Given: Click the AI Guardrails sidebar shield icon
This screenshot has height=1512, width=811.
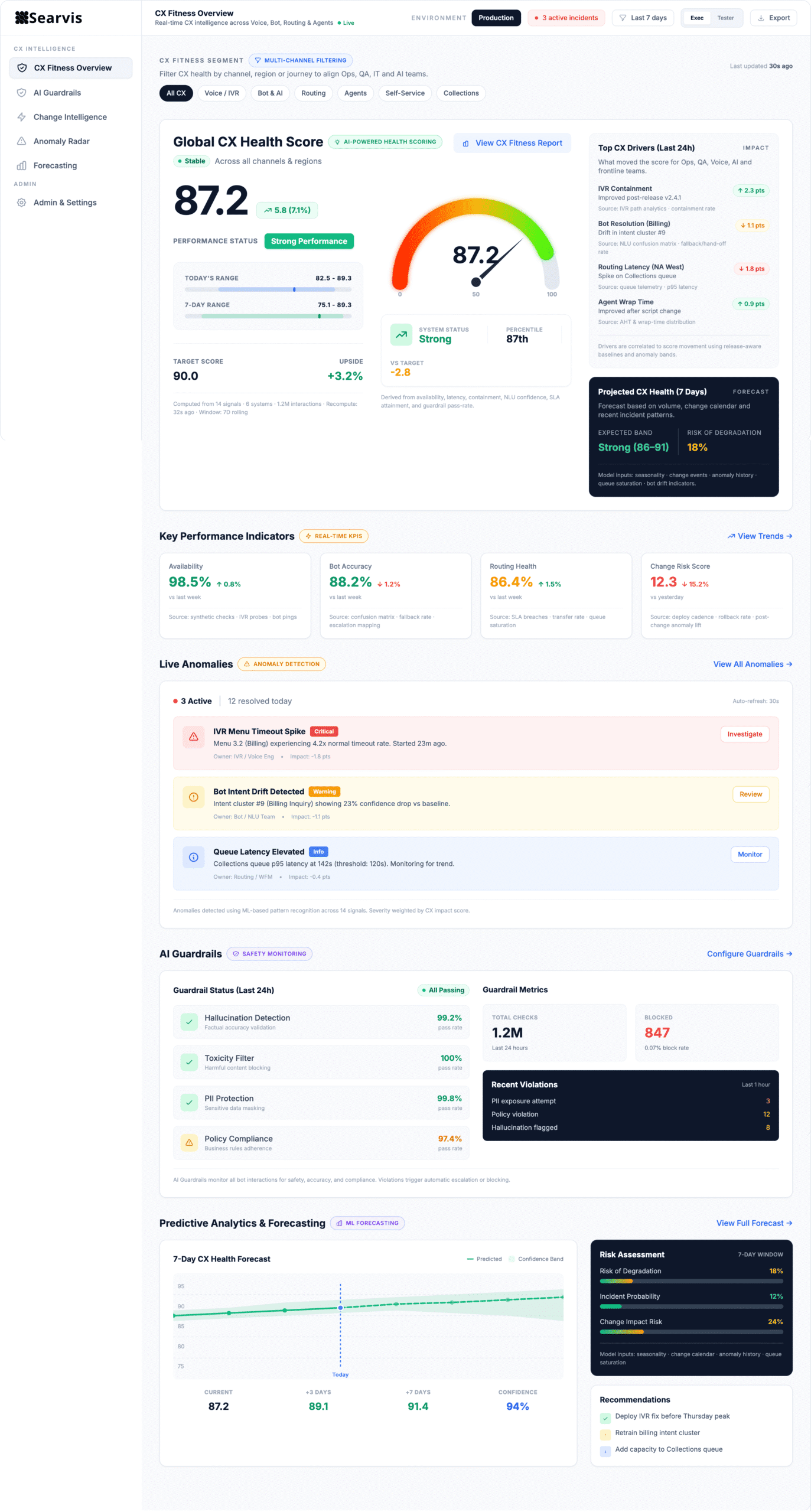Looking at the screenshot, I should tap(21, 93).
